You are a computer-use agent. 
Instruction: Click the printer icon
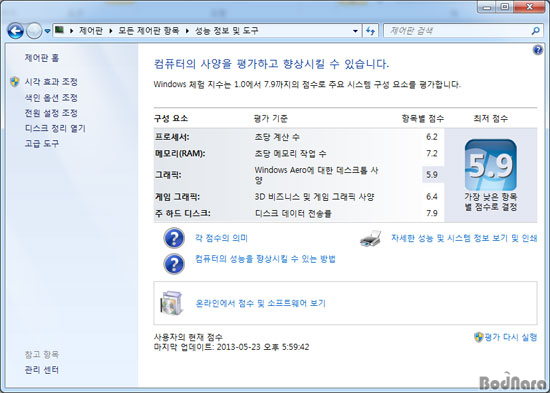tap(370, 239)
